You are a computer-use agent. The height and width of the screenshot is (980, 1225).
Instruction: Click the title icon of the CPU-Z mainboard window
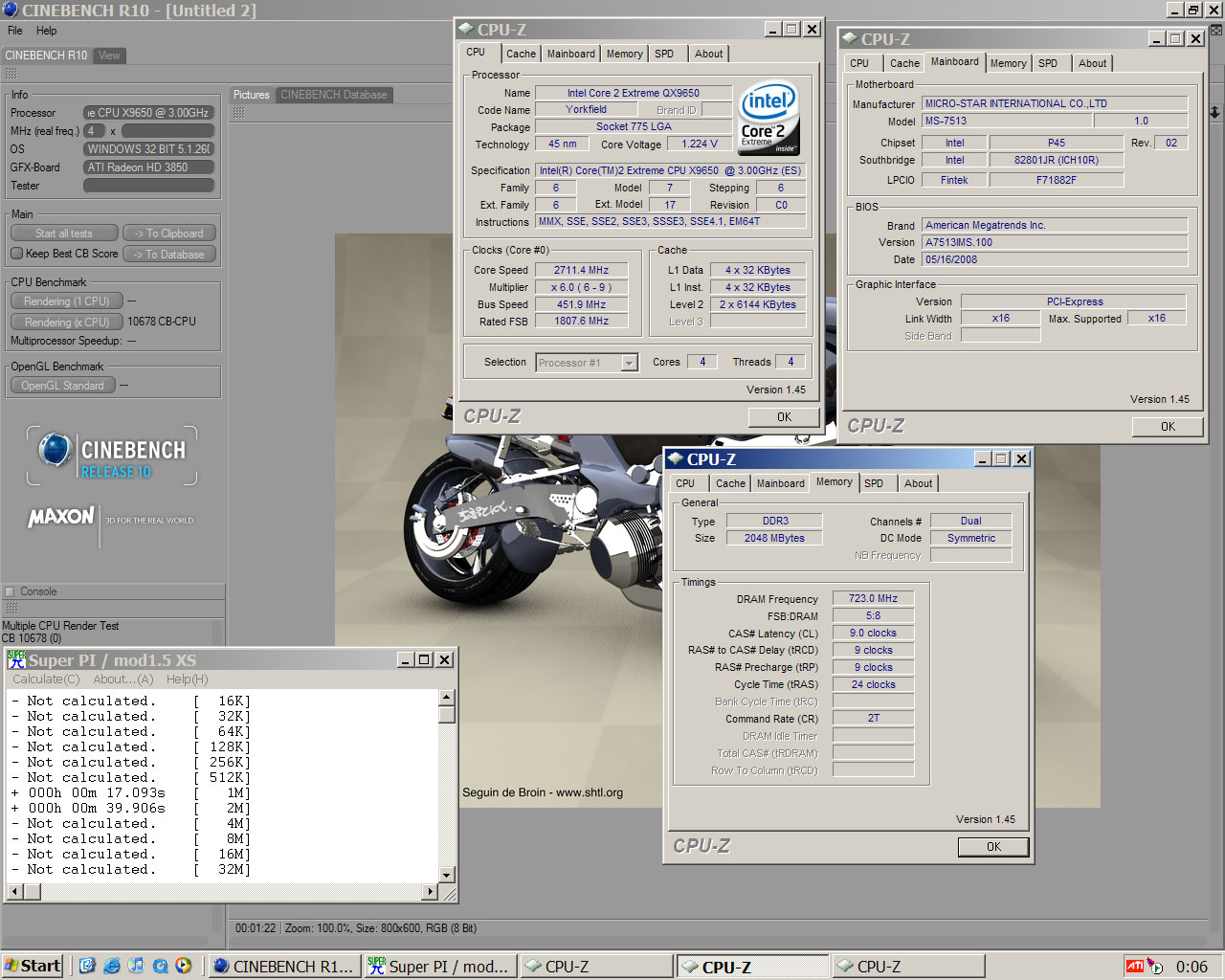[850, 38]
